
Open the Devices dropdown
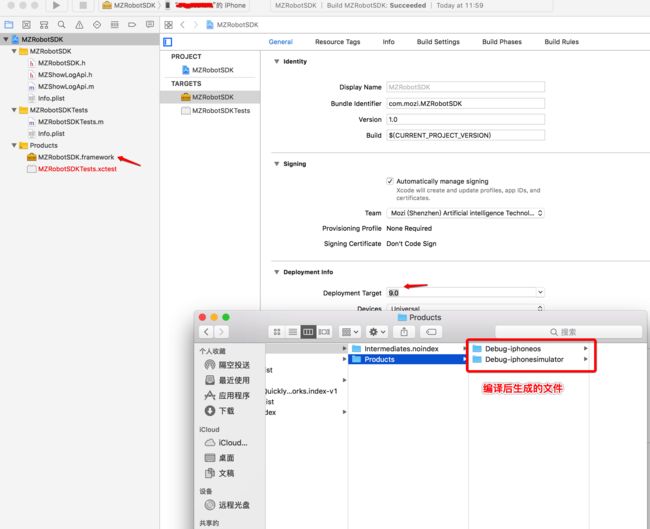point(465,308)
